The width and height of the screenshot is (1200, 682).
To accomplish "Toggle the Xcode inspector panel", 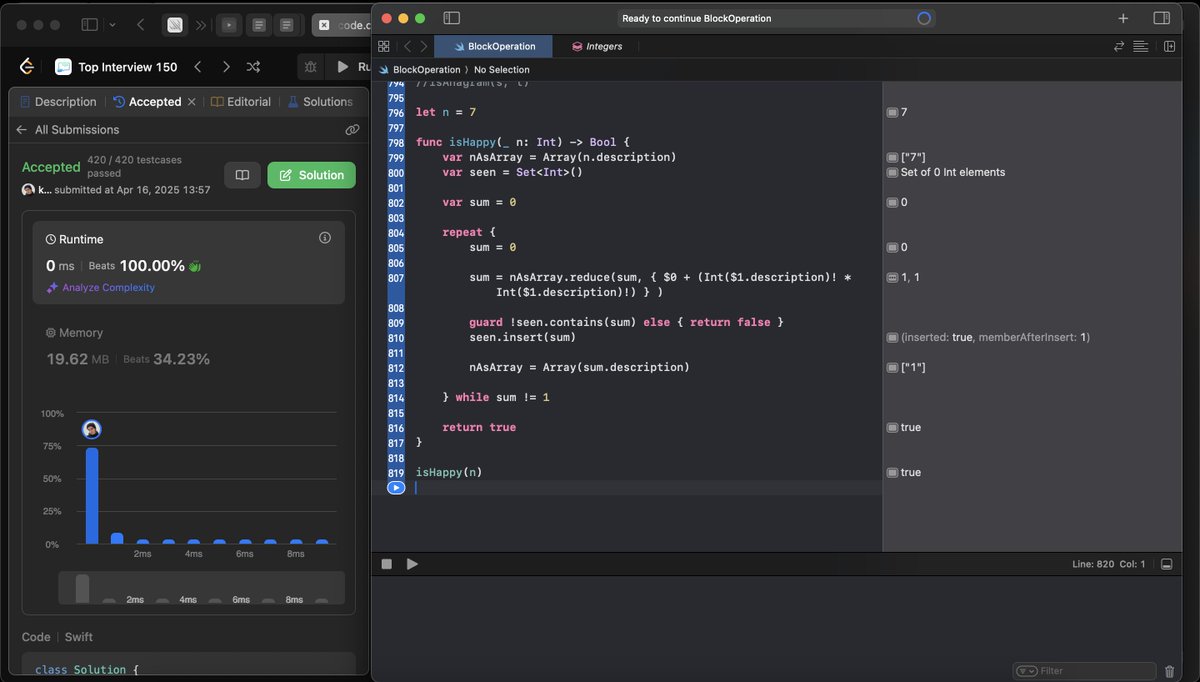I will coord(1161,18).
